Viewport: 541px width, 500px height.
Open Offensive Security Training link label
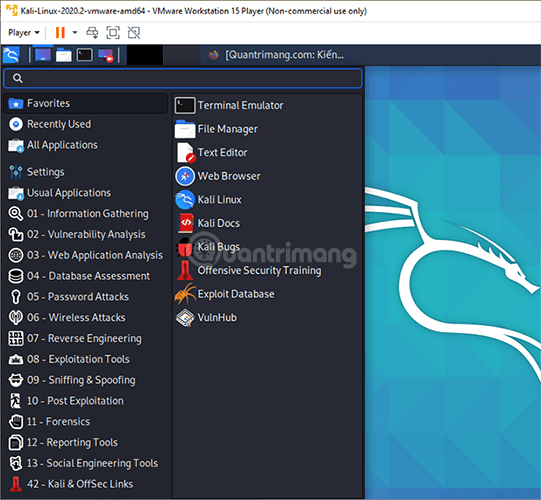pos(259,271)
